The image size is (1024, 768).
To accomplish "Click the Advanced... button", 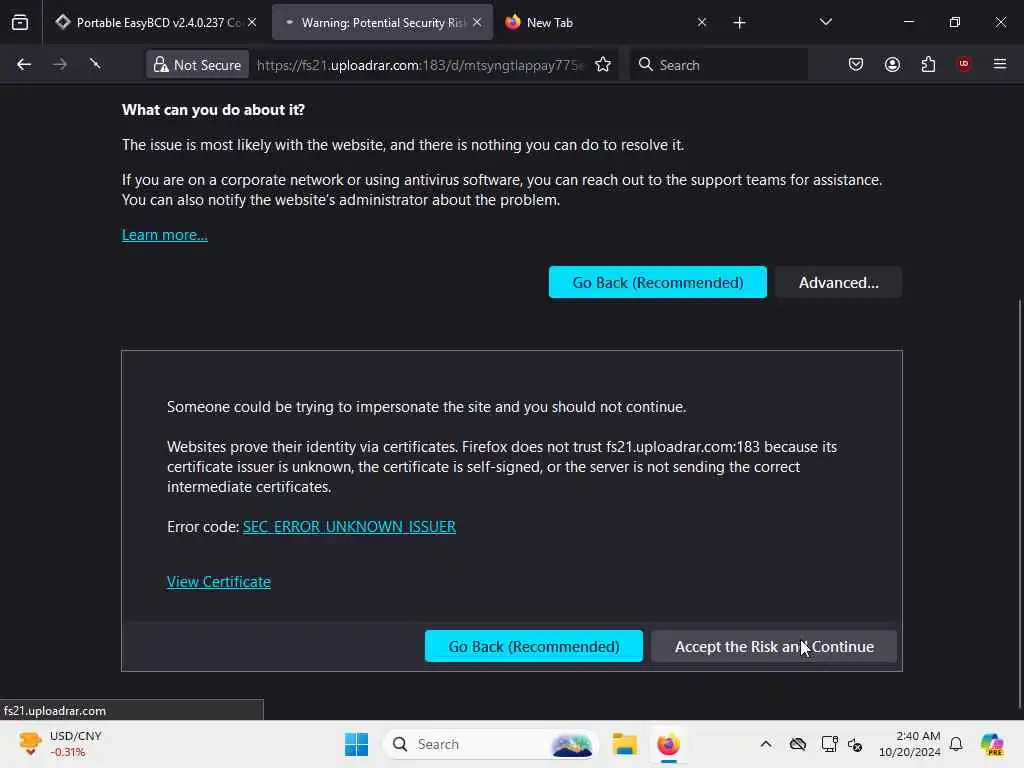I will (x=839, y=282).
